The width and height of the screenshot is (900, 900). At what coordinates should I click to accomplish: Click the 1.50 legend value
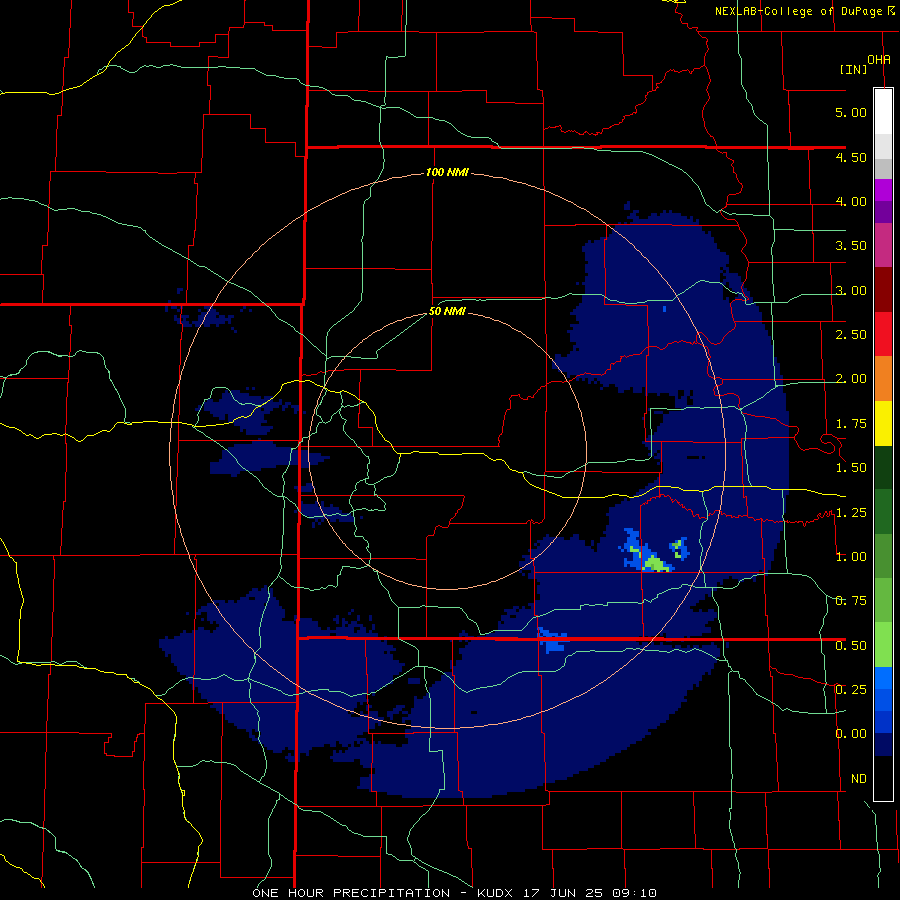[x=851, y=468]
